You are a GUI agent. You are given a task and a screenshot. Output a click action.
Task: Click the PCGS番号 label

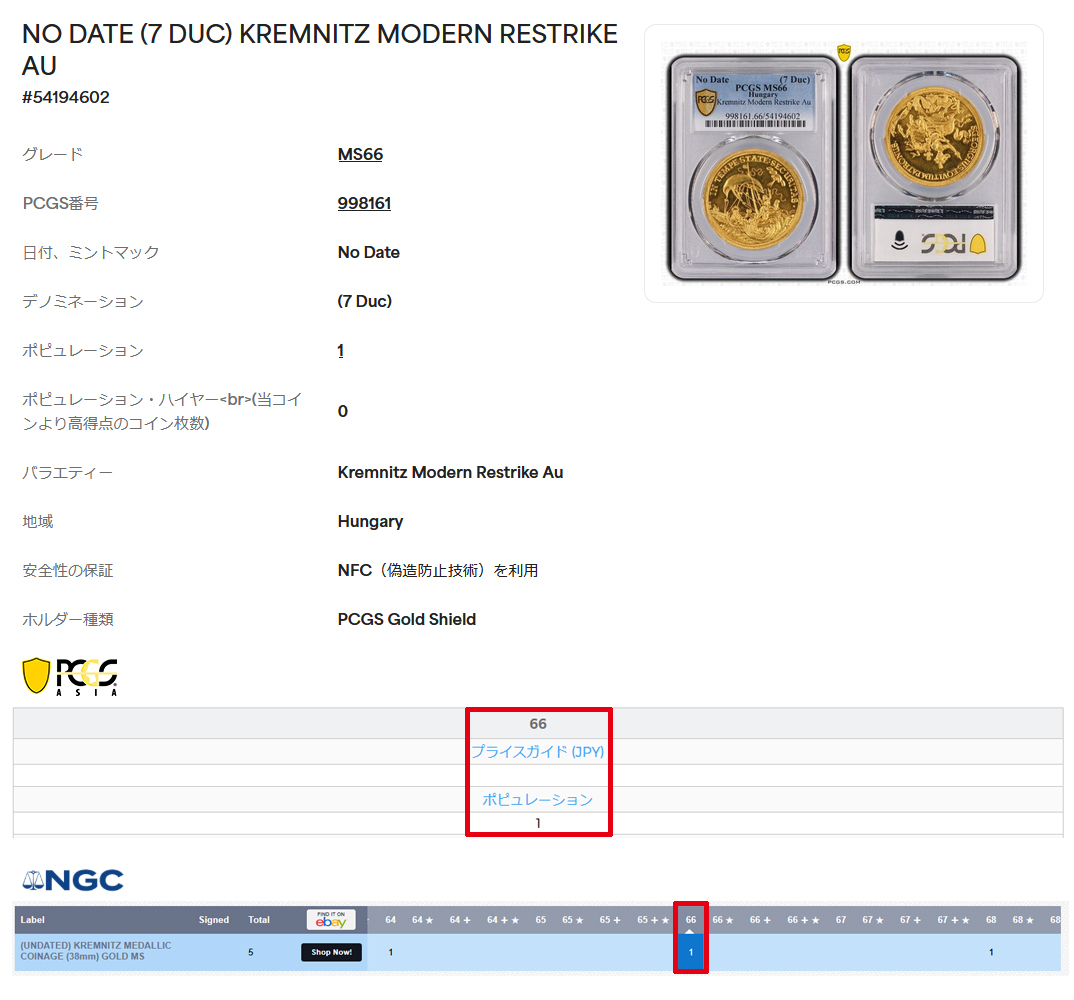[x=60, y=203]
